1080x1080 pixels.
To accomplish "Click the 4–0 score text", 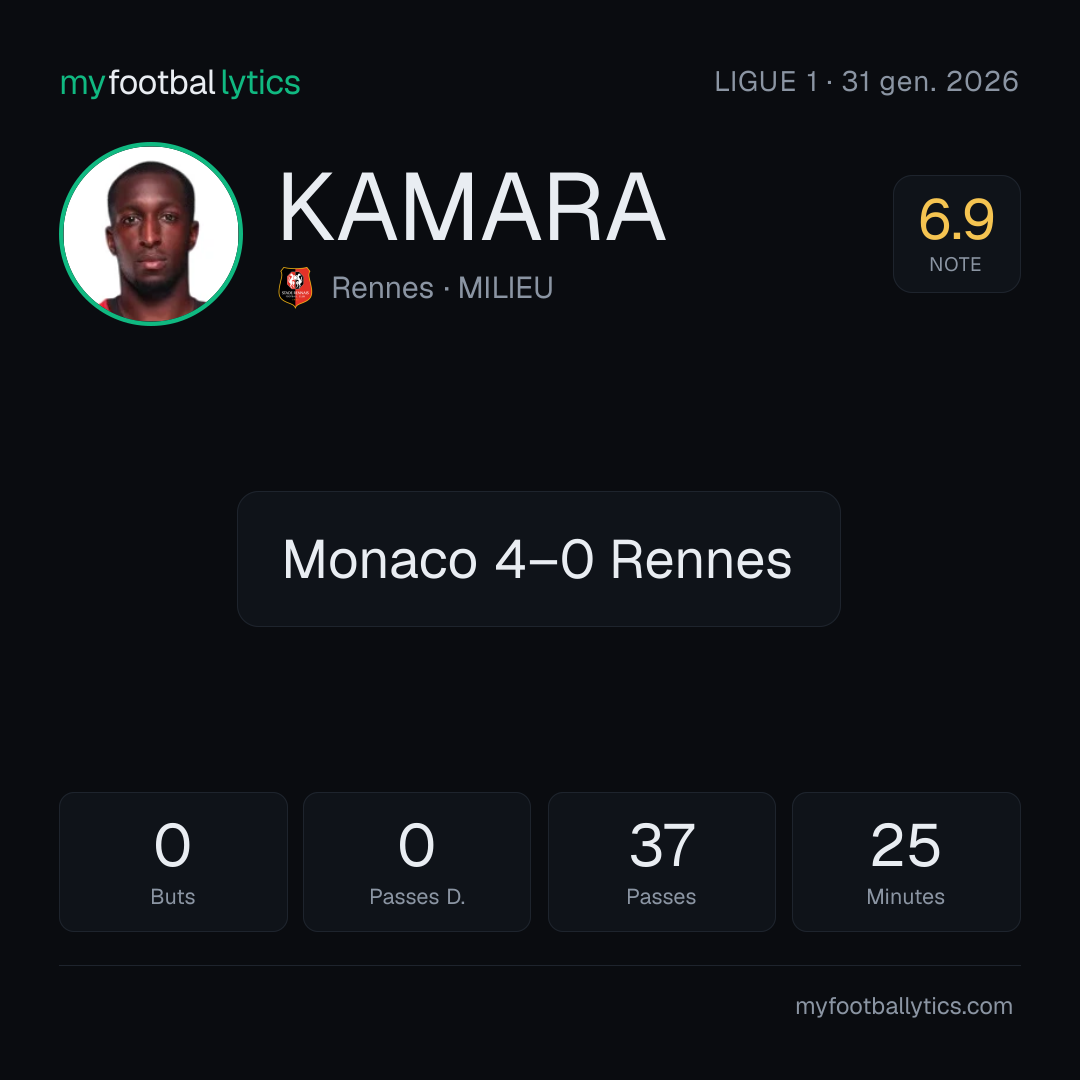I will (x=544, y=559).
